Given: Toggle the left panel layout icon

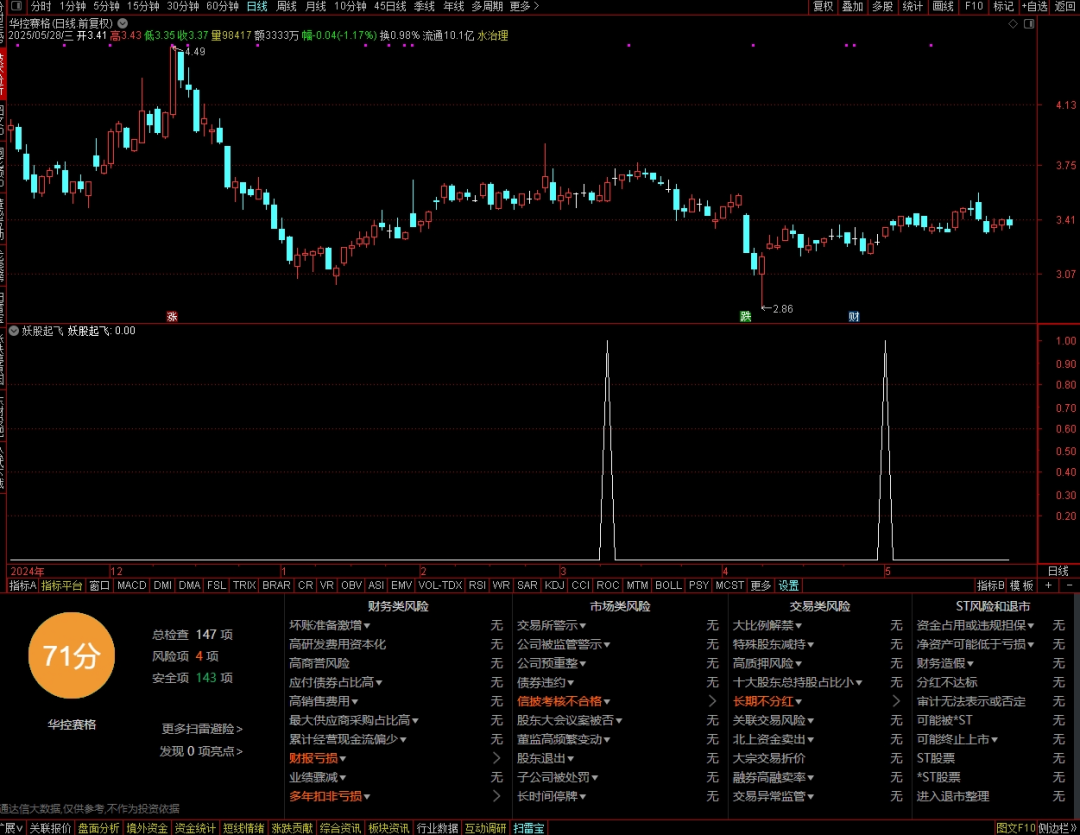Looking at the screenshot, I should click(17, 6).
